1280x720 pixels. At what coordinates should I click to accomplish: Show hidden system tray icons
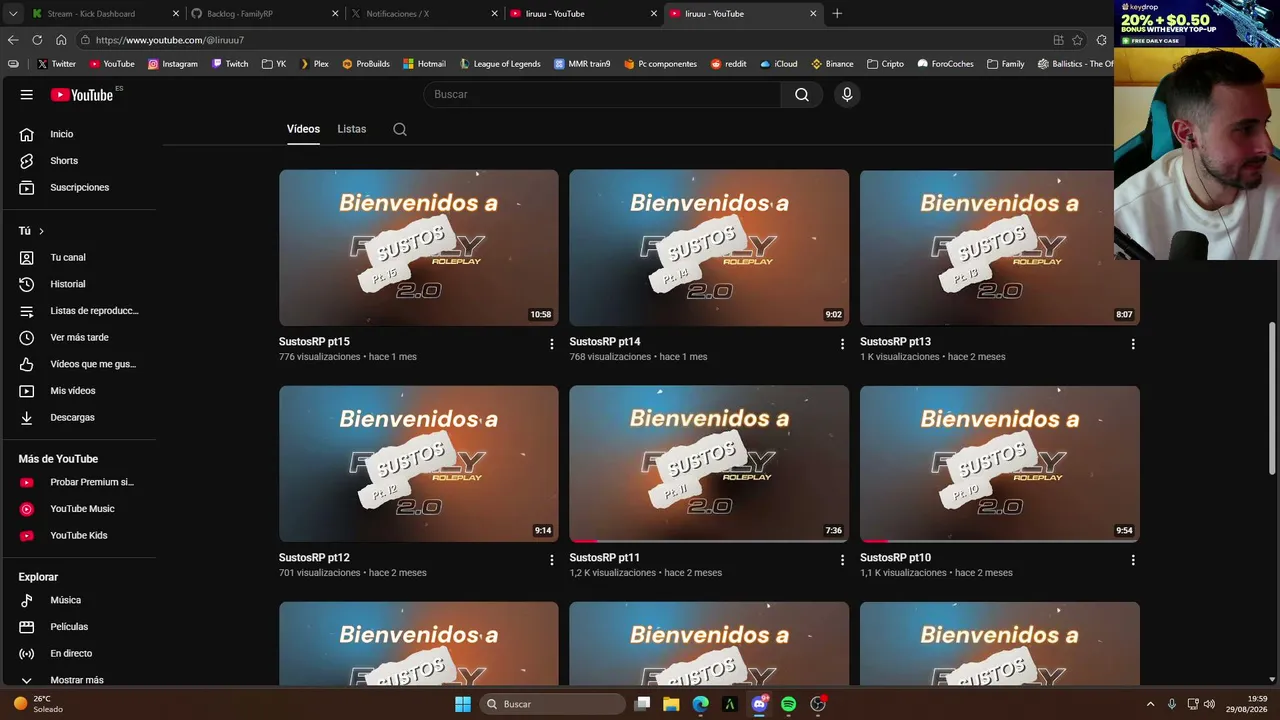tap(1150, 704)
